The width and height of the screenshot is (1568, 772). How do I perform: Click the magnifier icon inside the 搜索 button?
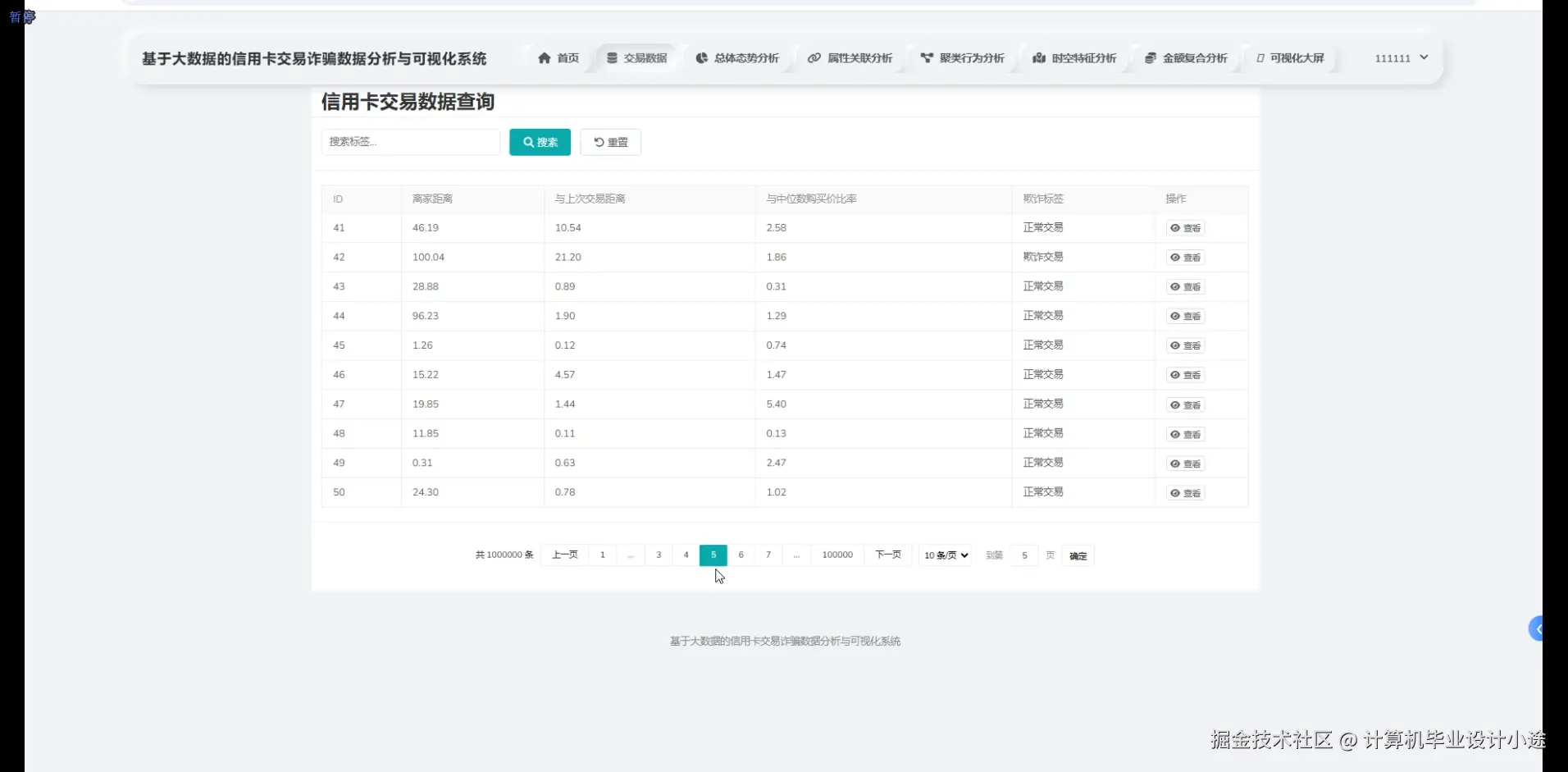point(527,142)
